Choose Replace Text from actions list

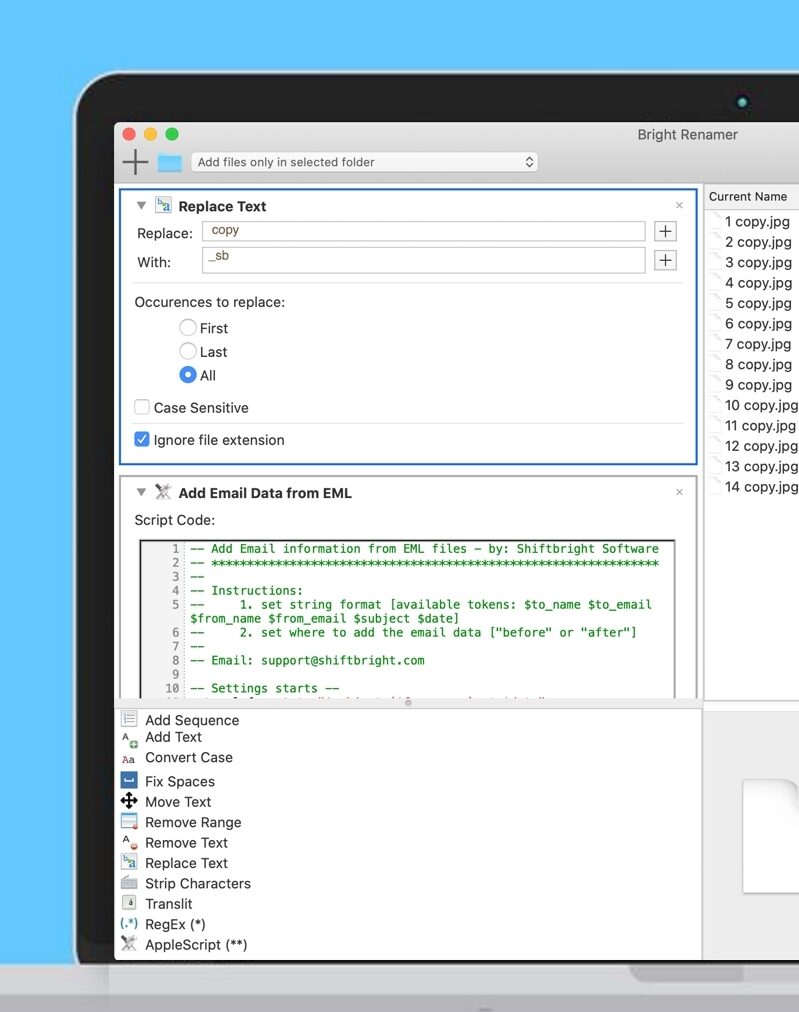(x=186, y=863)
